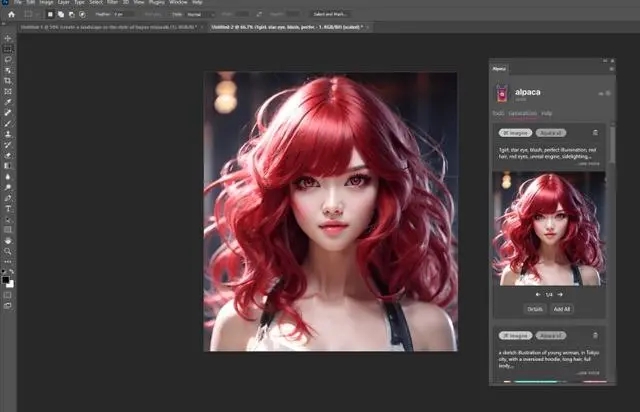Image resolution: width=640 pixels, height=412 pixels.
Task: Select the Spot Healing Brush tool
Action: click(x=8, y=113)
